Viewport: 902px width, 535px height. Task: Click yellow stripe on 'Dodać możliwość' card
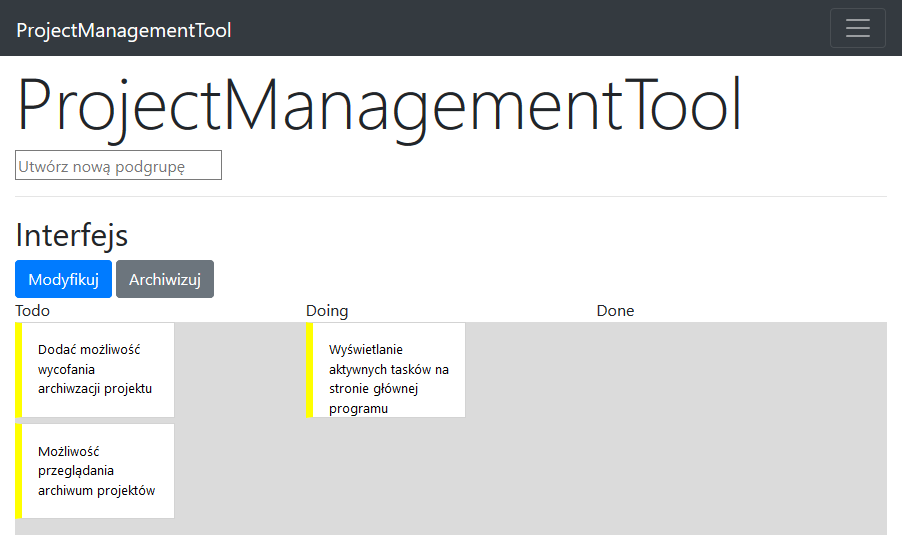[19, 369]
